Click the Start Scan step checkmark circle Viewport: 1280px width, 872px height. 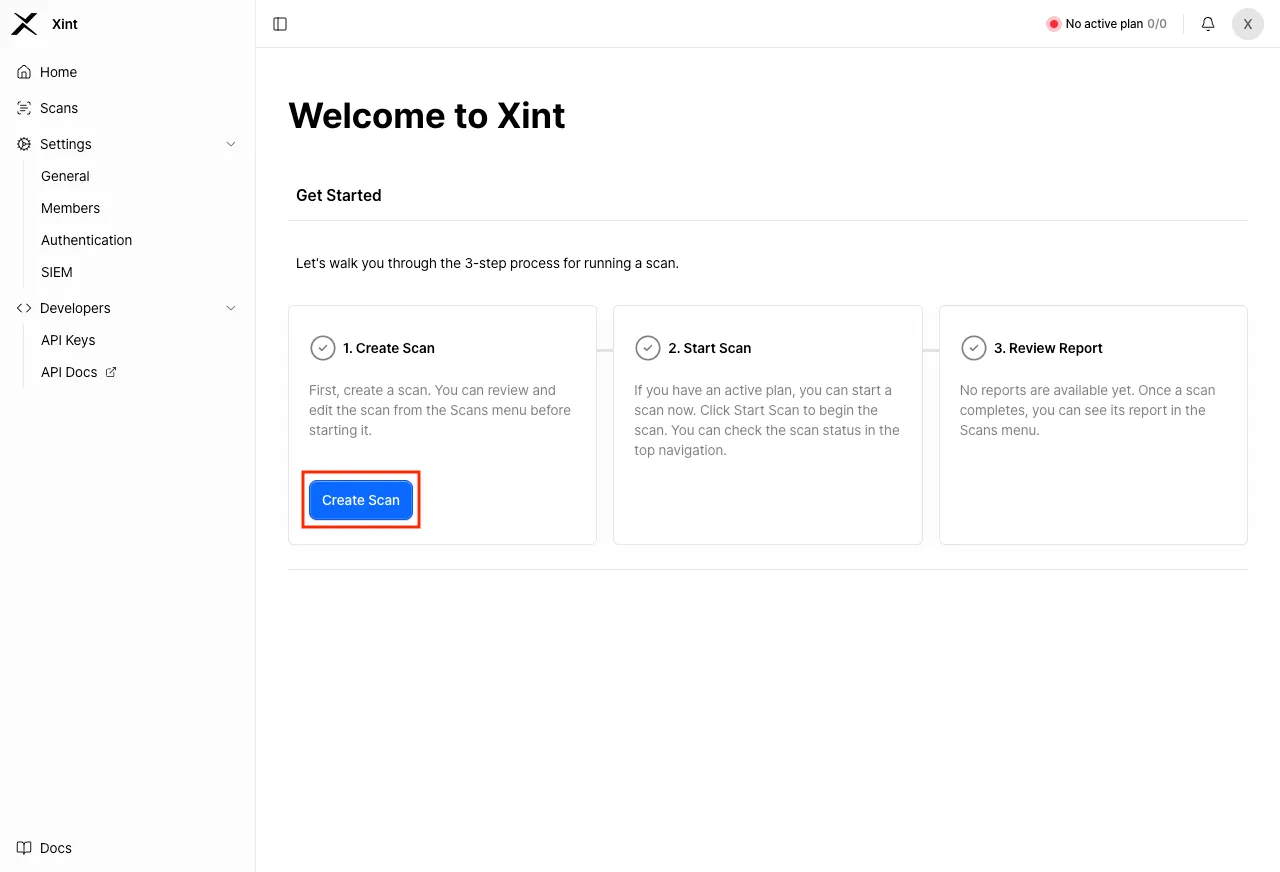coord(648,347)
